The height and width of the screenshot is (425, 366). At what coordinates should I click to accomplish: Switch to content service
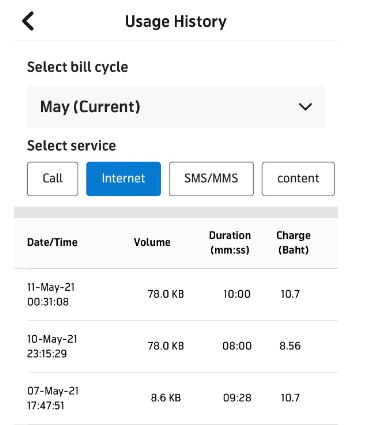click(298, 179)
